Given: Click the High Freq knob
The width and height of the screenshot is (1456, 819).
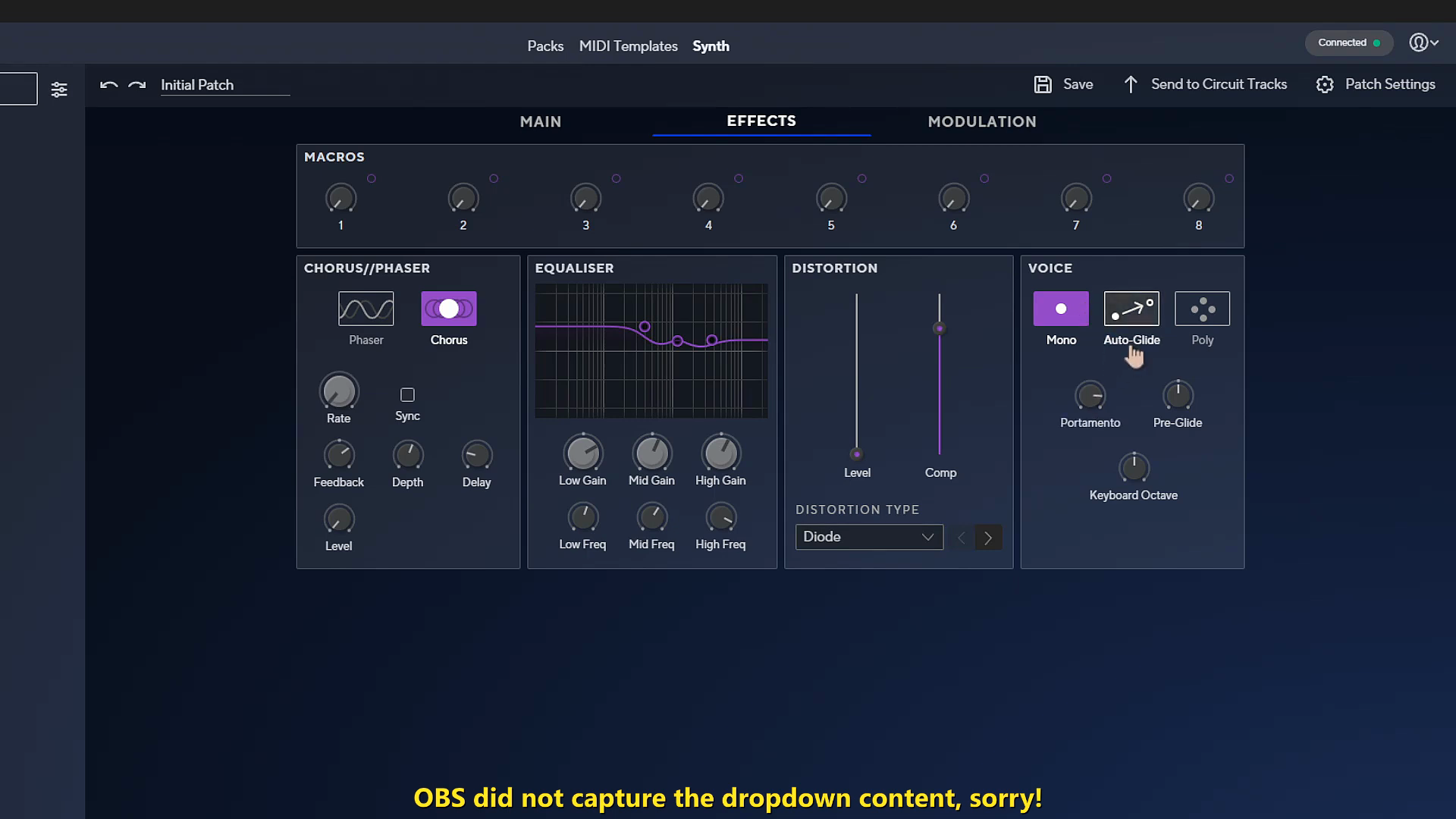Looking at the screenshot, I should coord(721,517).
